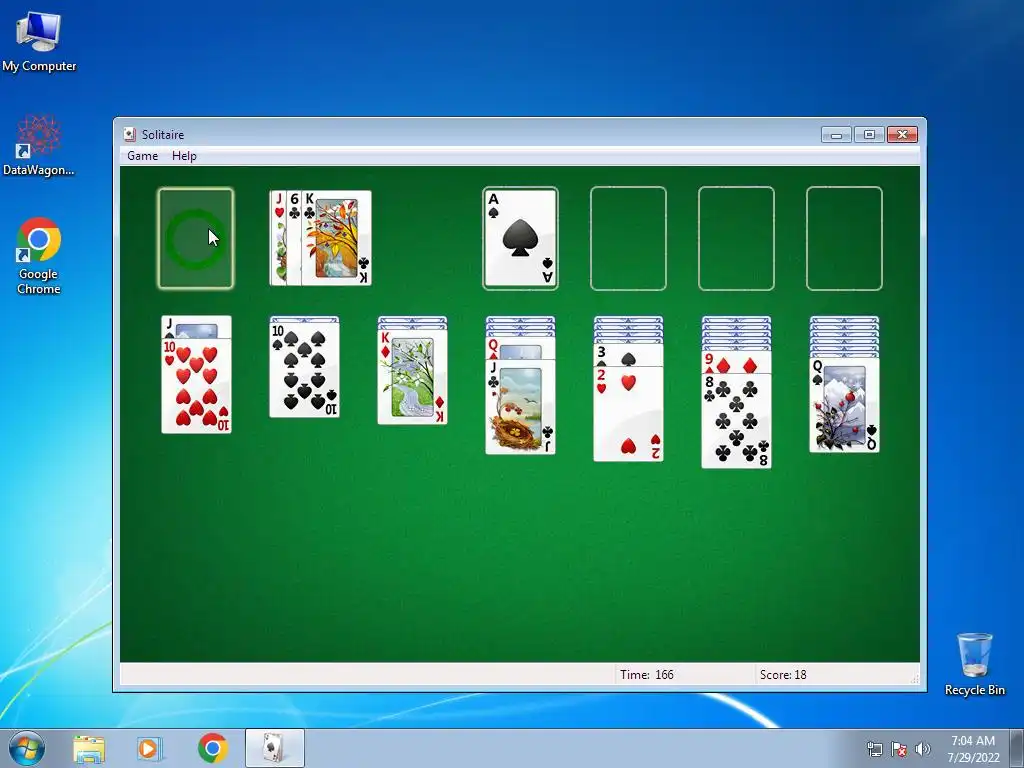The image size is (1024, 768).
Task: Click the volume speaker tray icon
Action: click(923, 749)
